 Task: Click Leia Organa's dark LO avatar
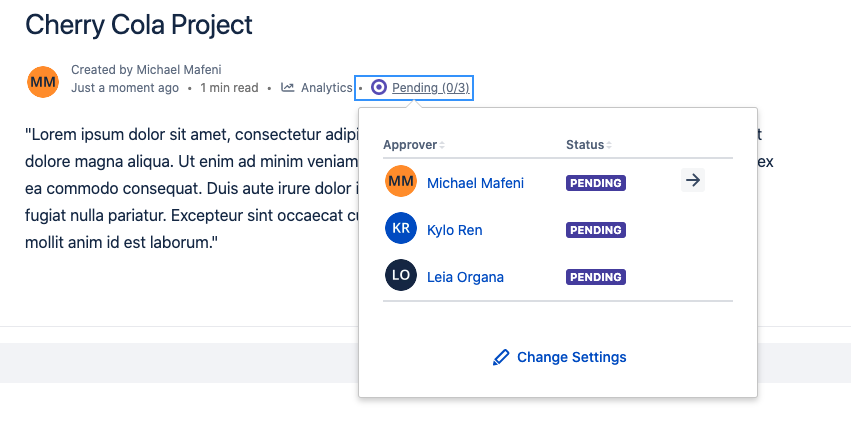(400, 276)
